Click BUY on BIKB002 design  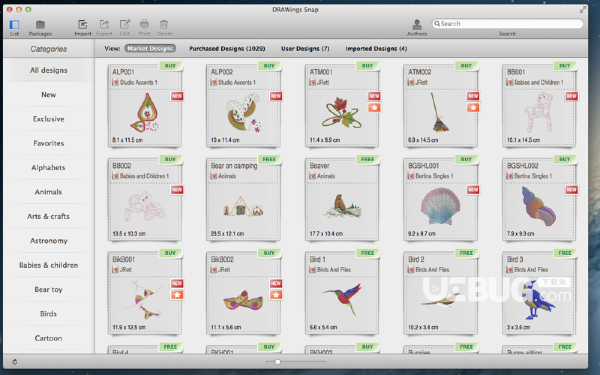tap(269, 253)
